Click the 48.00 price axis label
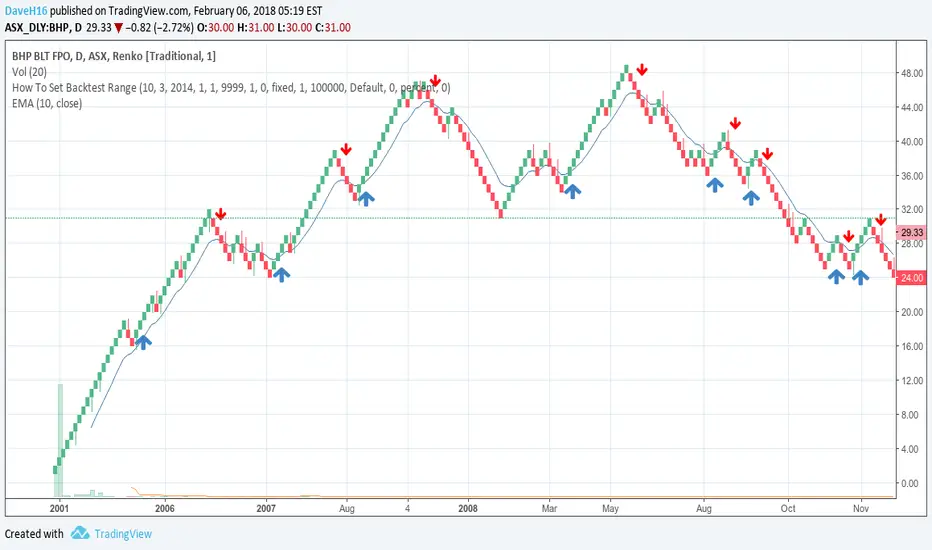 [x=912, y=73]
